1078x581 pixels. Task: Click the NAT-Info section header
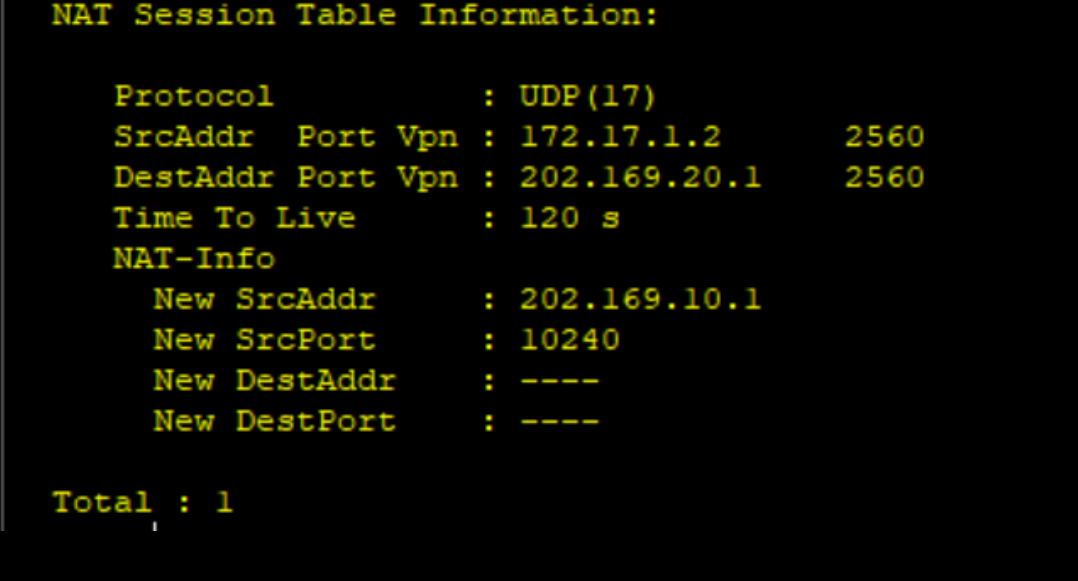(x=193, y=259)
